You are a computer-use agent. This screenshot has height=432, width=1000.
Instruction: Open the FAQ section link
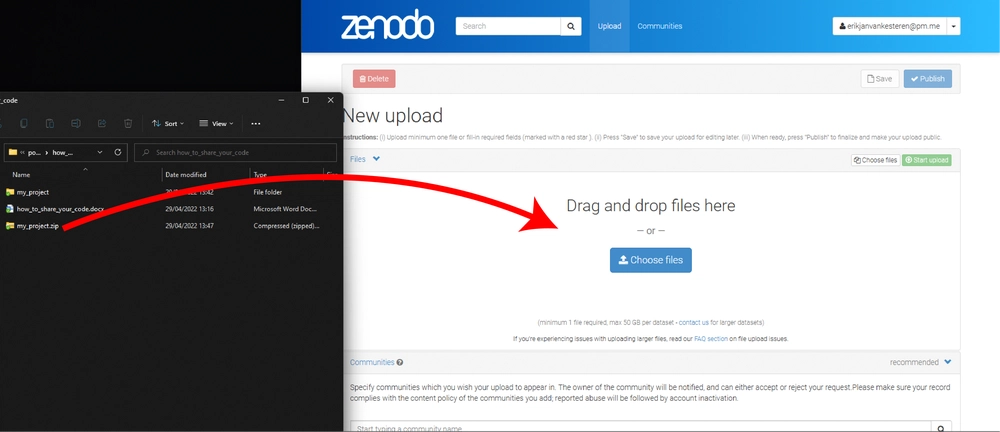tap(710, 339)
